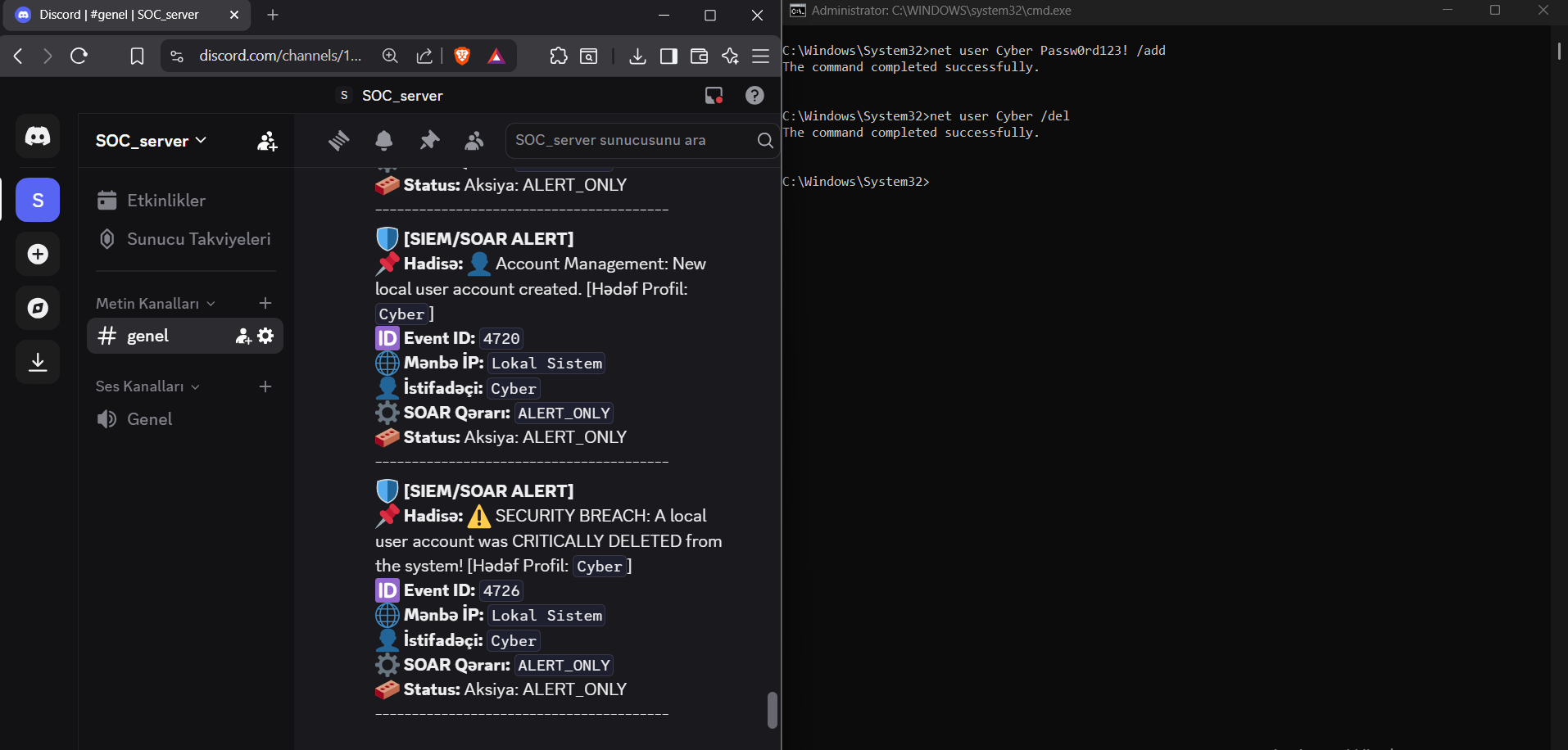Reload the Discord page
The image size is (1568, 750).
pyautogui.click(x=79, y=56)
